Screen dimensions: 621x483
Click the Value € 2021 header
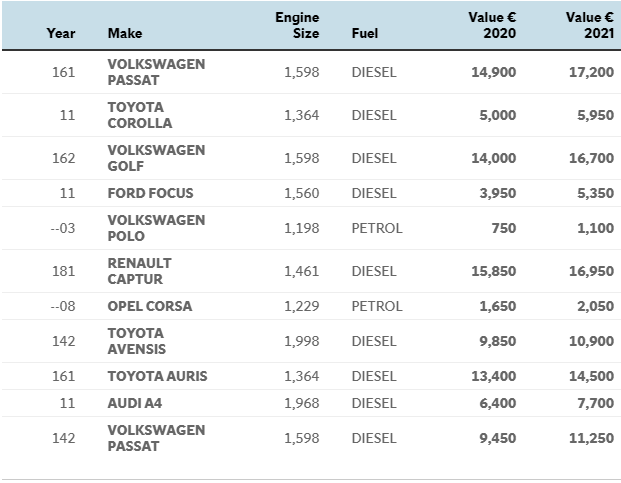(x=590, y=26)
